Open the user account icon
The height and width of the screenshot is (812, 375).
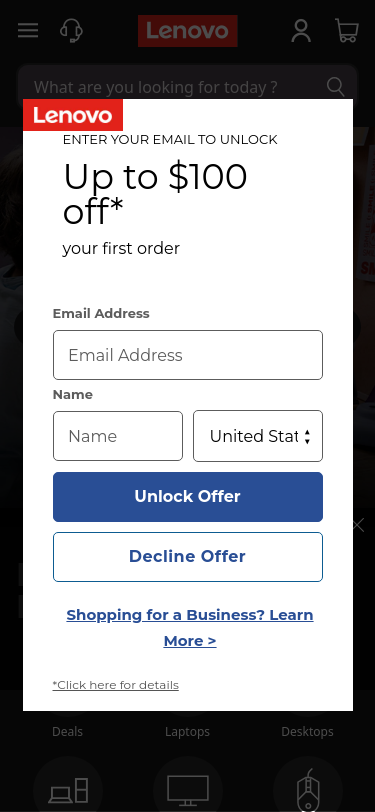pyautogui.click(x=301, y=31)
